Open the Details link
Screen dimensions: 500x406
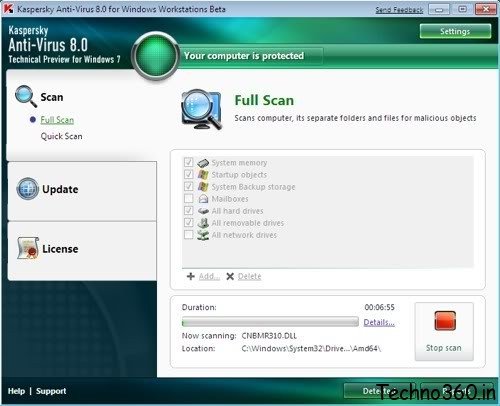click(x=379, y=322)
